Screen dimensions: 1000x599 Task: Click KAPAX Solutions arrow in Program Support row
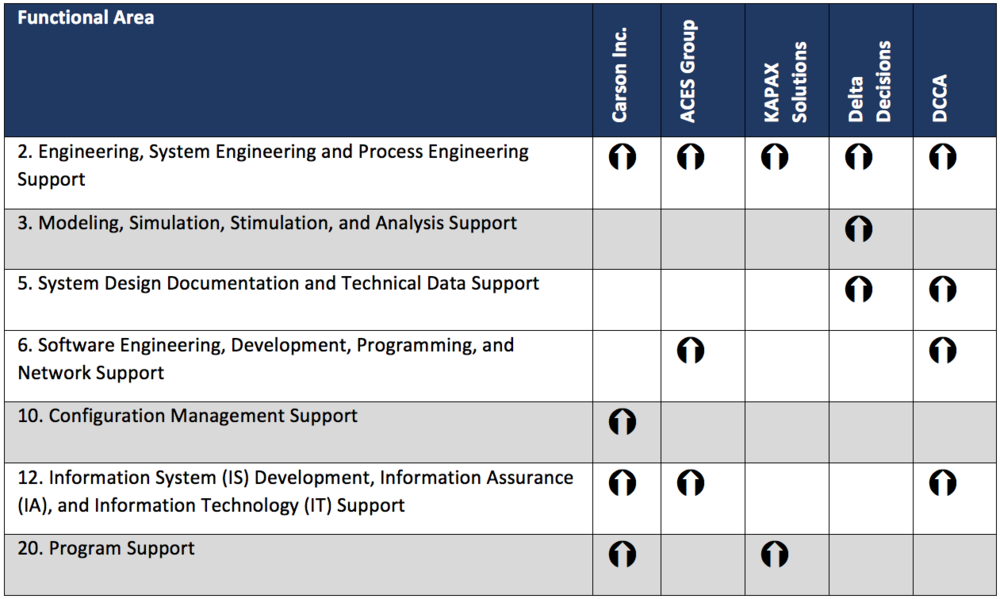(774, 554)
